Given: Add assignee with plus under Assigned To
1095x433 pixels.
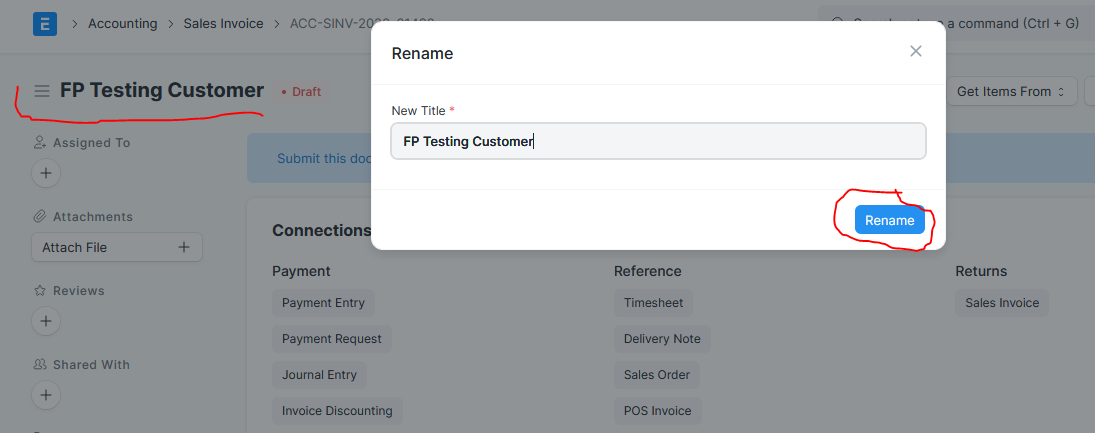Looking at the screenshot, I should [x=46, y=173].
